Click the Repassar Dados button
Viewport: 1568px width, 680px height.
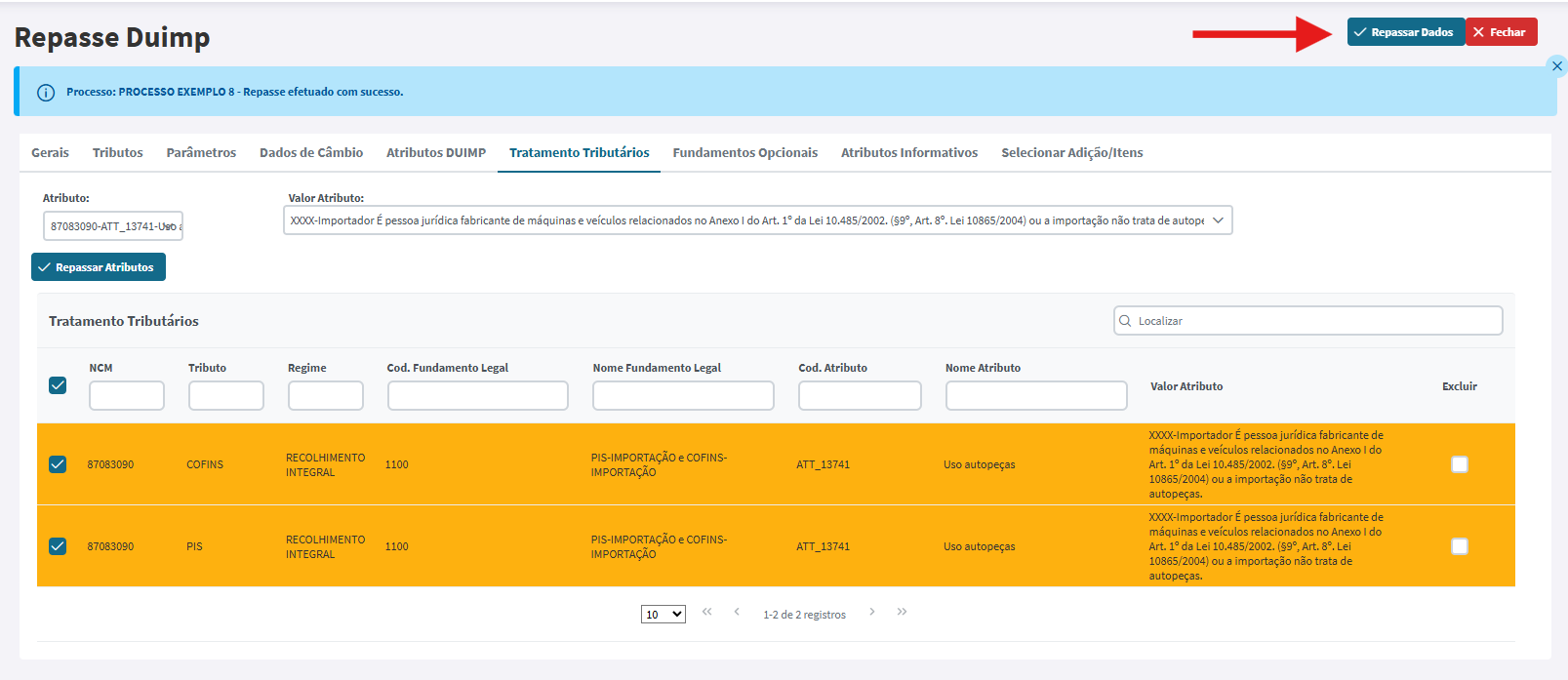click(x=1405, y=32)
